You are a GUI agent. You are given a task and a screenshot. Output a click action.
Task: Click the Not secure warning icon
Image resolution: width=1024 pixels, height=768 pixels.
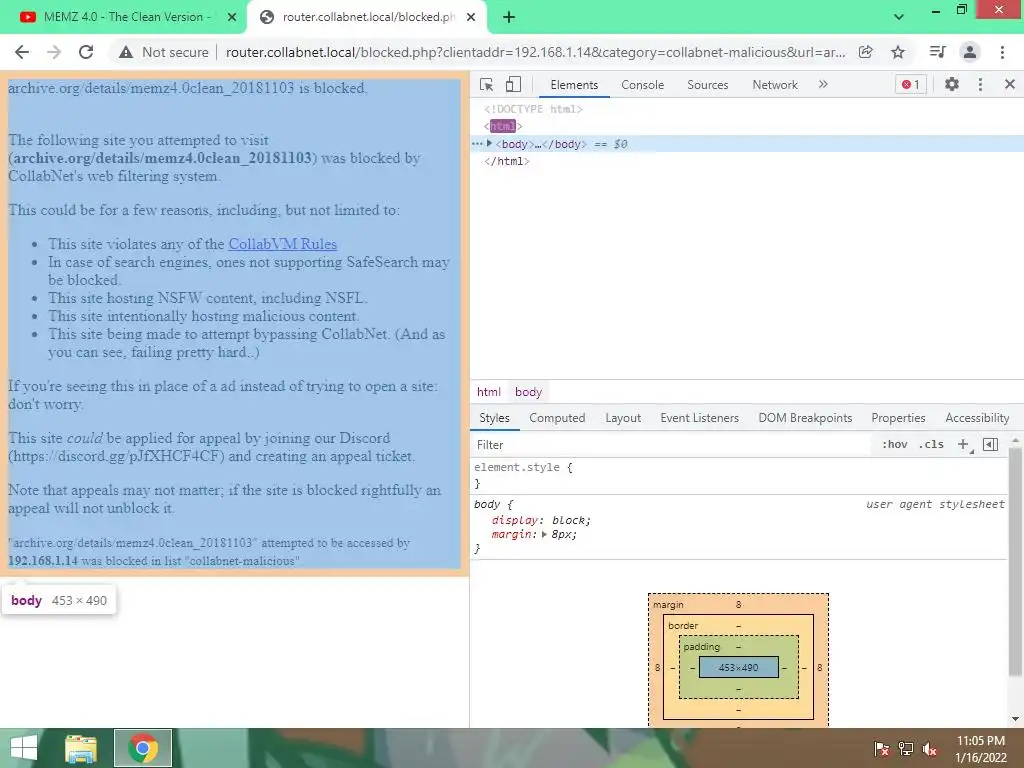click(126, 52)
